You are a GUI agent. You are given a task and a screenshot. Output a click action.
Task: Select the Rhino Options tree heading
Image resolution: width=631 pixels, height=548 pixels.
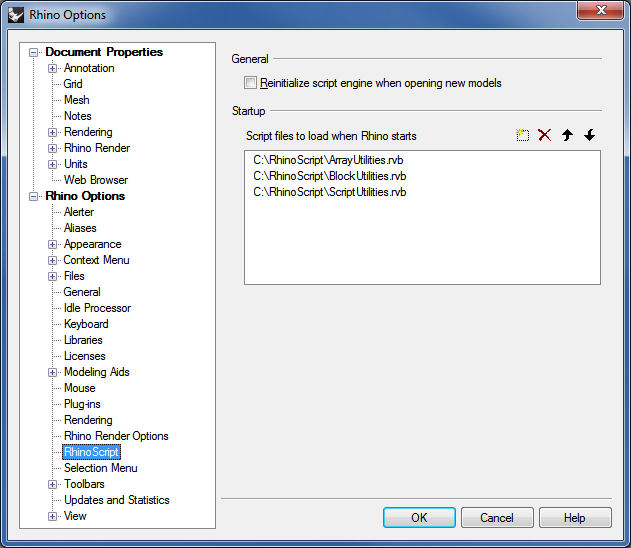click(85, 196)
